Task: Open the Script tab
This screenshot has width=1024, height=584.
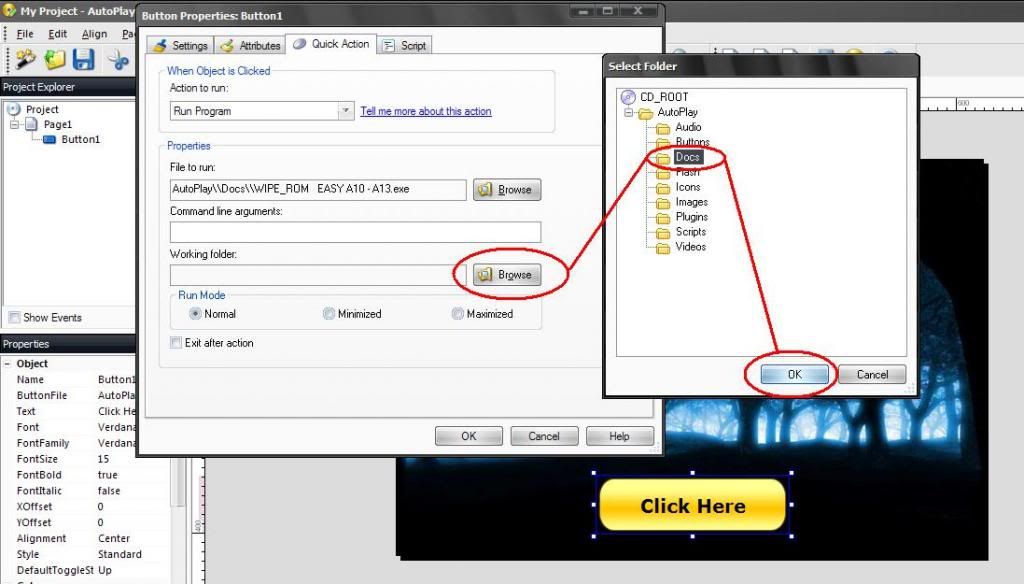Action: coord(404,45)
